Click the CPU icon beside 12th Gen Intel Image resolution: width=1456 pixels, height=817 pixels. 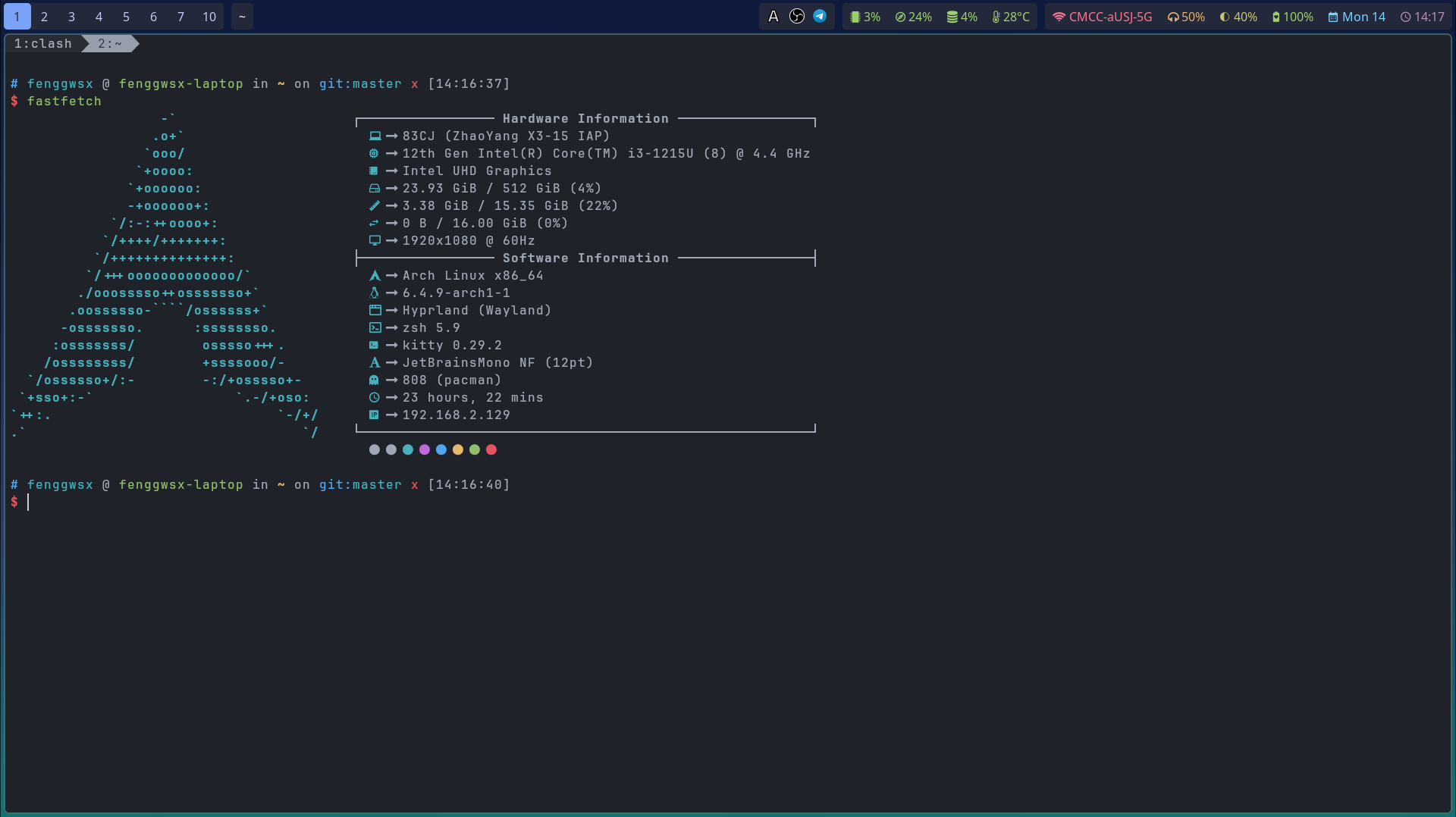click(374, 154)
